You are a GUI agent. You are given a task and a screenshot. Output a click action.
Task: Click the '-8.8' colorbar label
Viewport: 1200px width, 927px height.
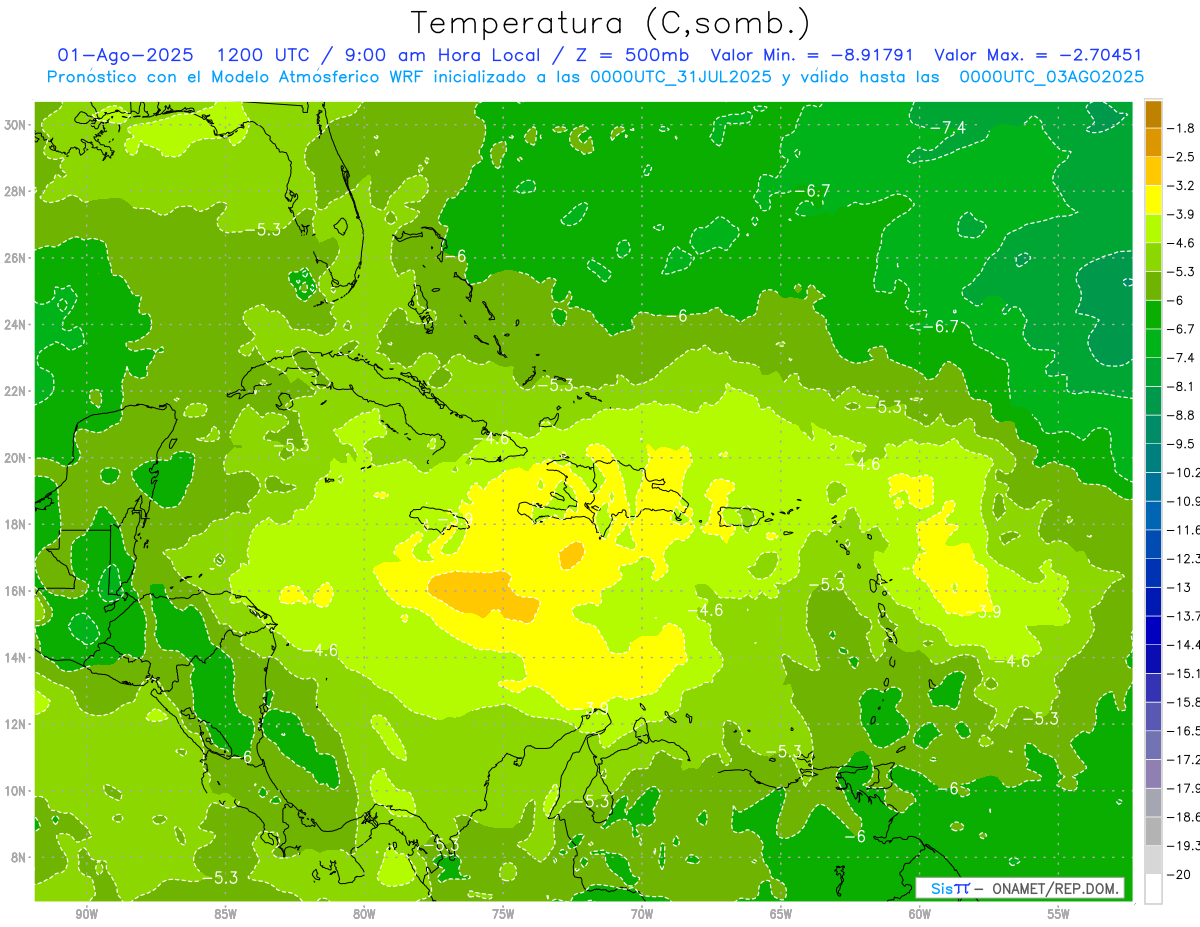click(1182, 415)
